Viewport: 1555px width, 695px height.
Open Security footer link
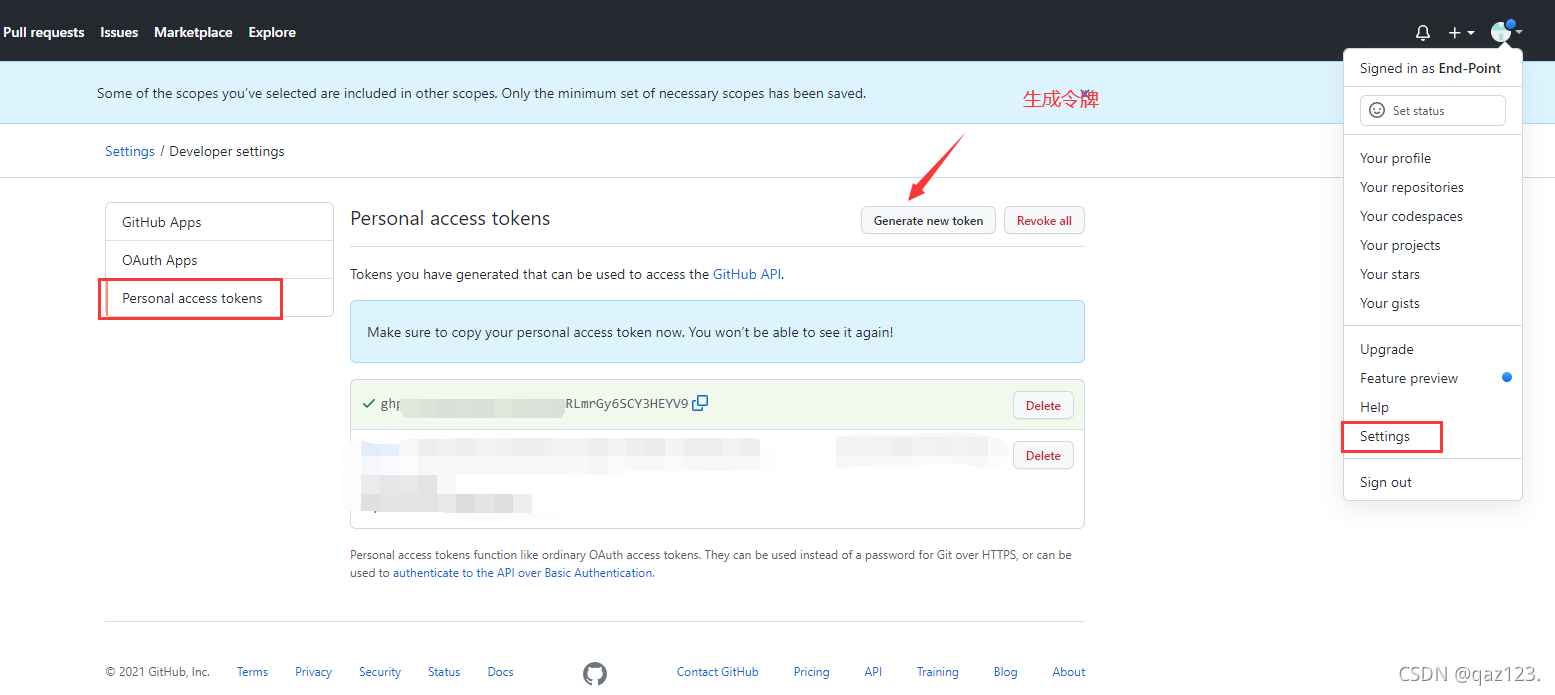pyautogui.click(x=380, y=672)
